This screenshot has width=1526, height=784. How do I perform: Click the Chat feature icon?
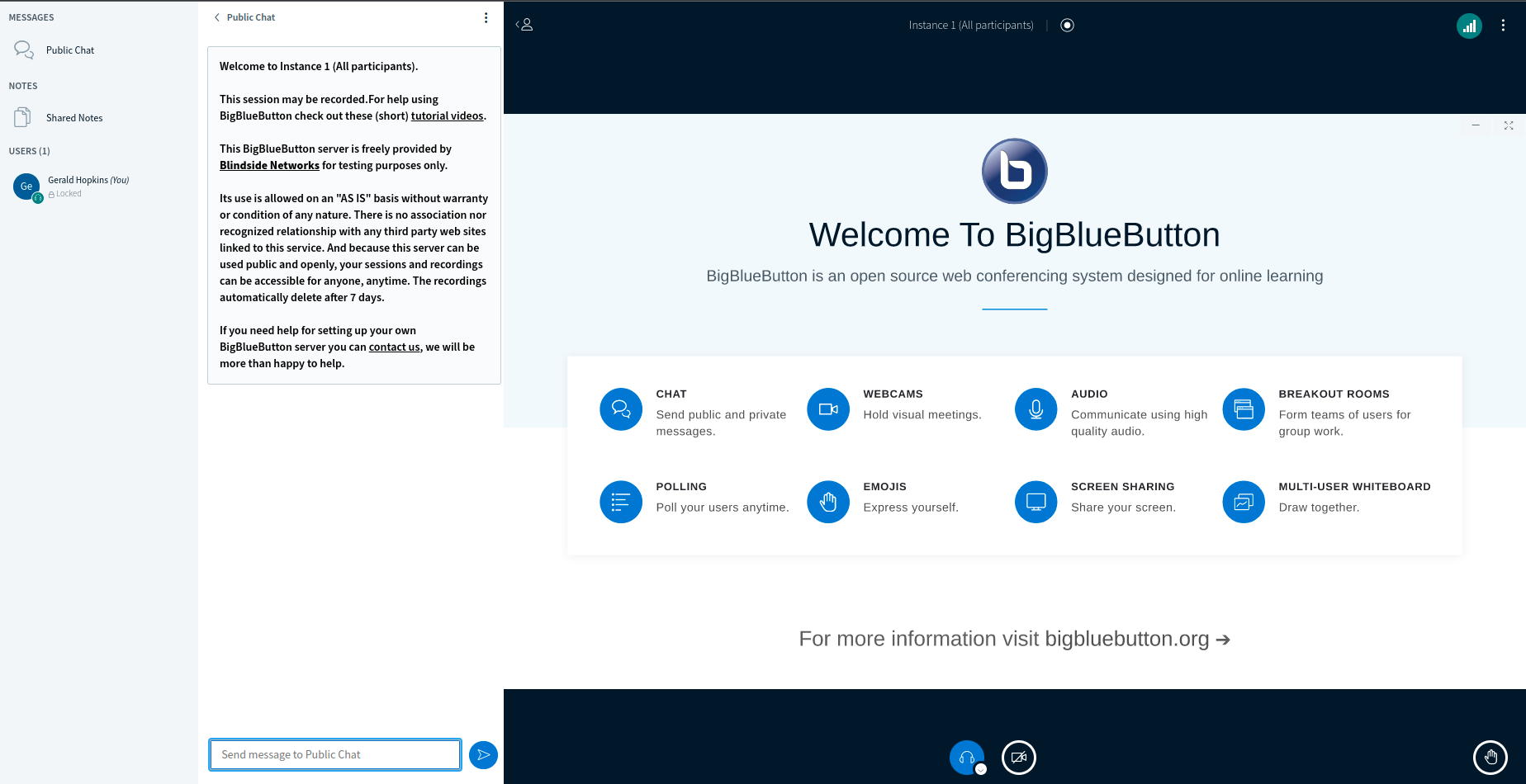tap(621, 409)
